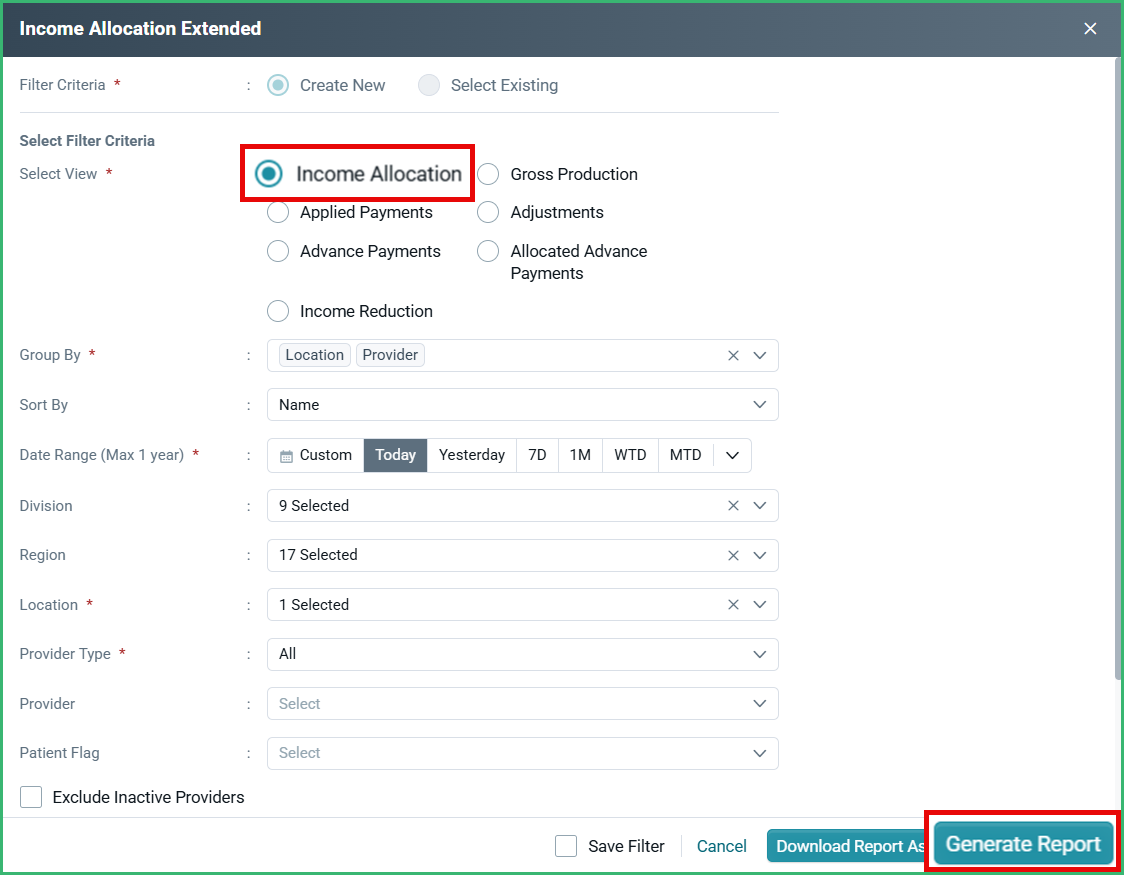Select the Advance Payments view
This screenshot has width=1124, height=875.
[x=277, y=251]
